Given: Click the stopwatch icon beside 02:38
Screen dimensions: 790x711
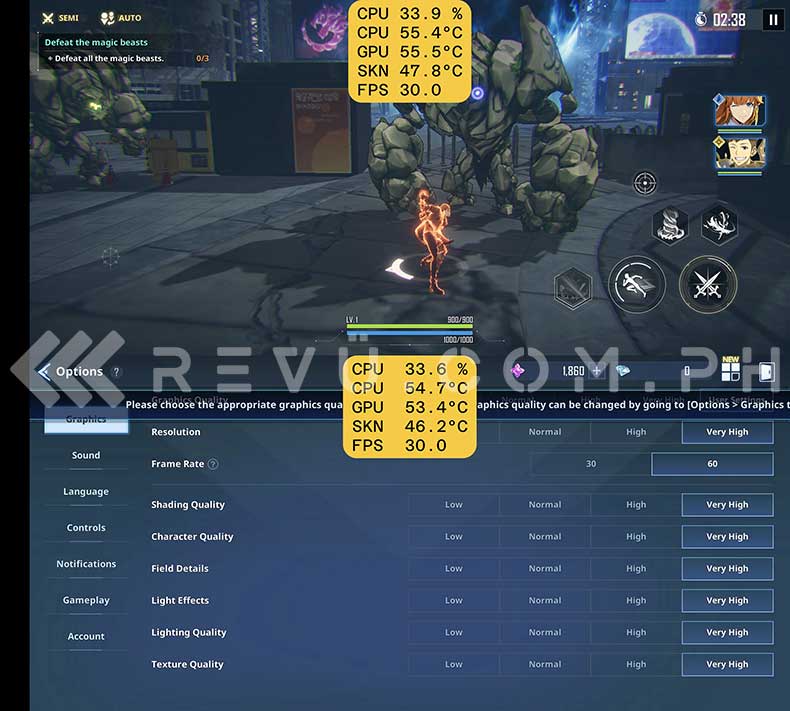Looking at the screenshot, I should 700,20.
